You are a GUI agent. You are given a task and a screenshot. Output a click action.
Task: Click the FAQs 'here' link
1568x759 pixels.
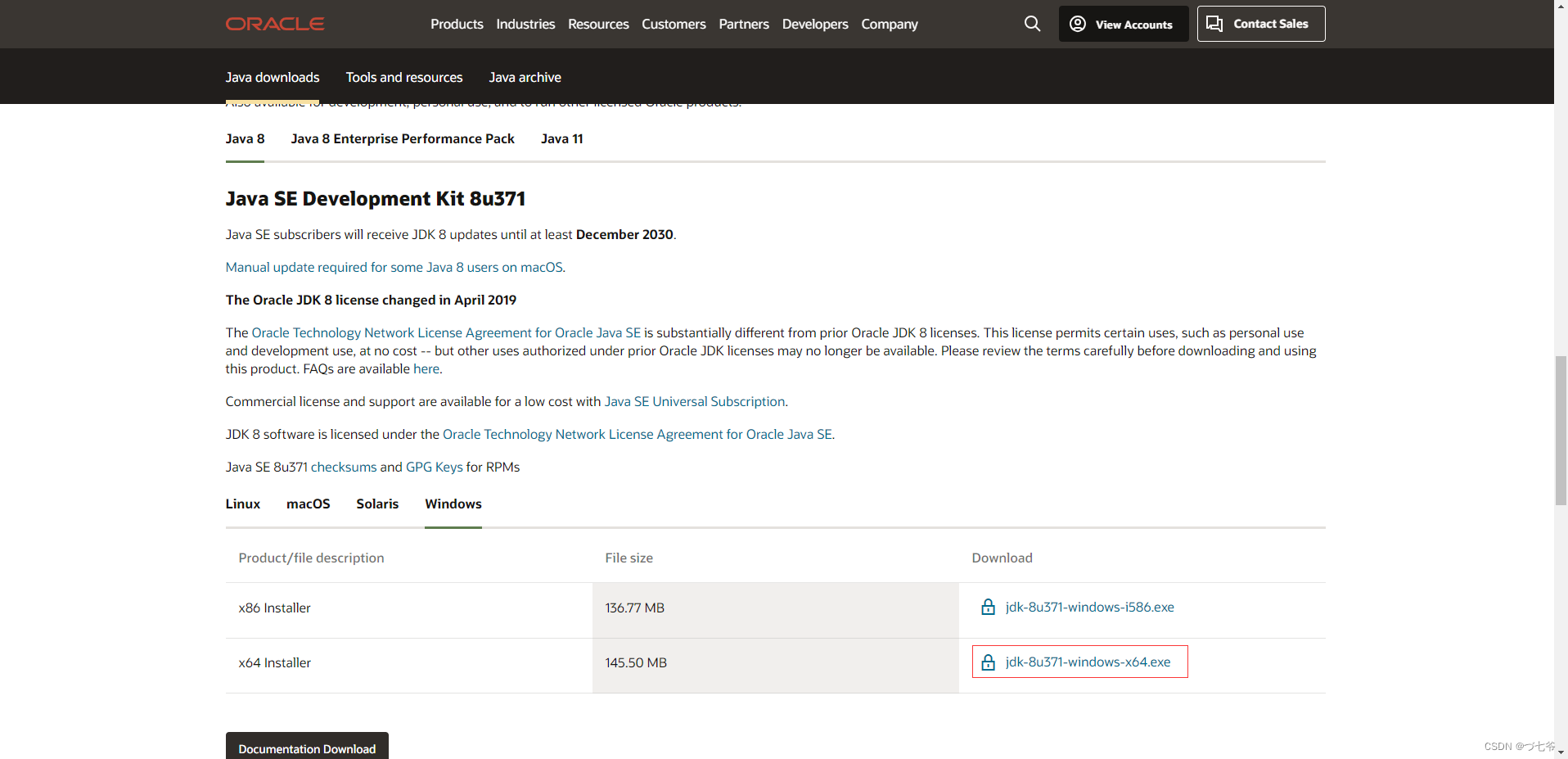(x=426, y=368)
